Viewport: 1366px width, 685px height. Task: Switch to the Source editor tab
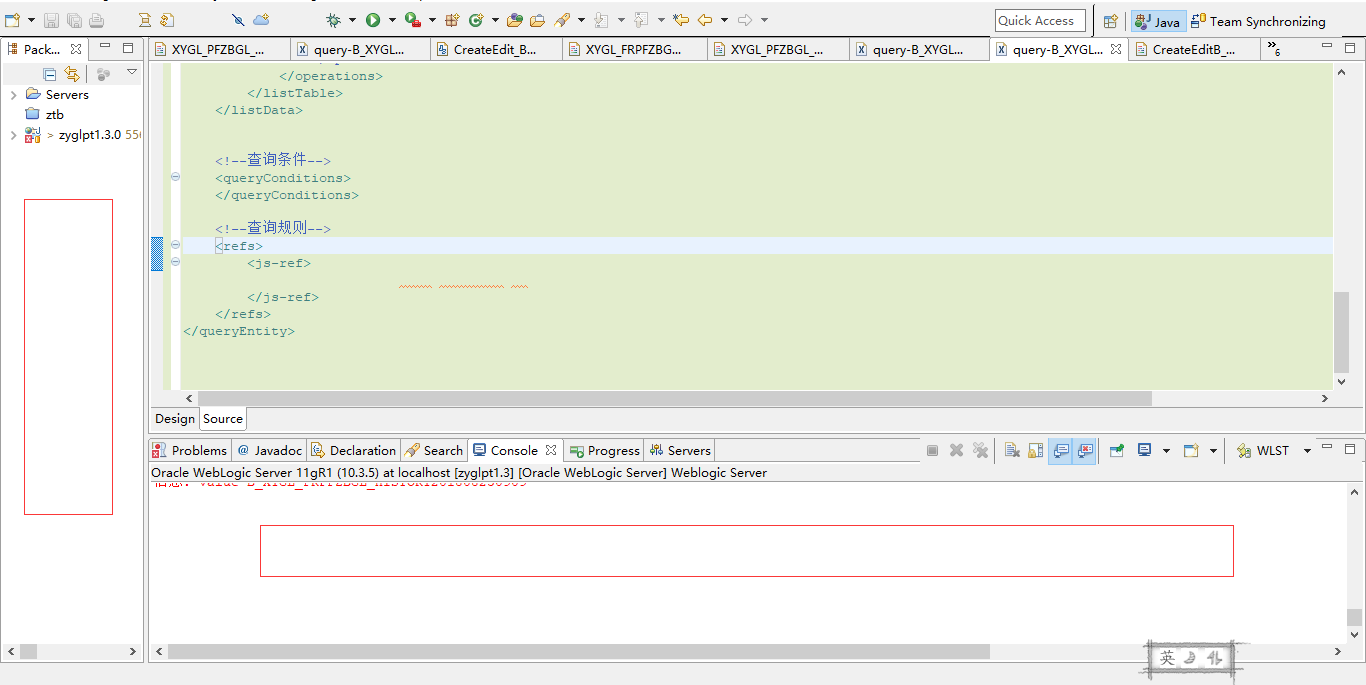click(223, 419)
